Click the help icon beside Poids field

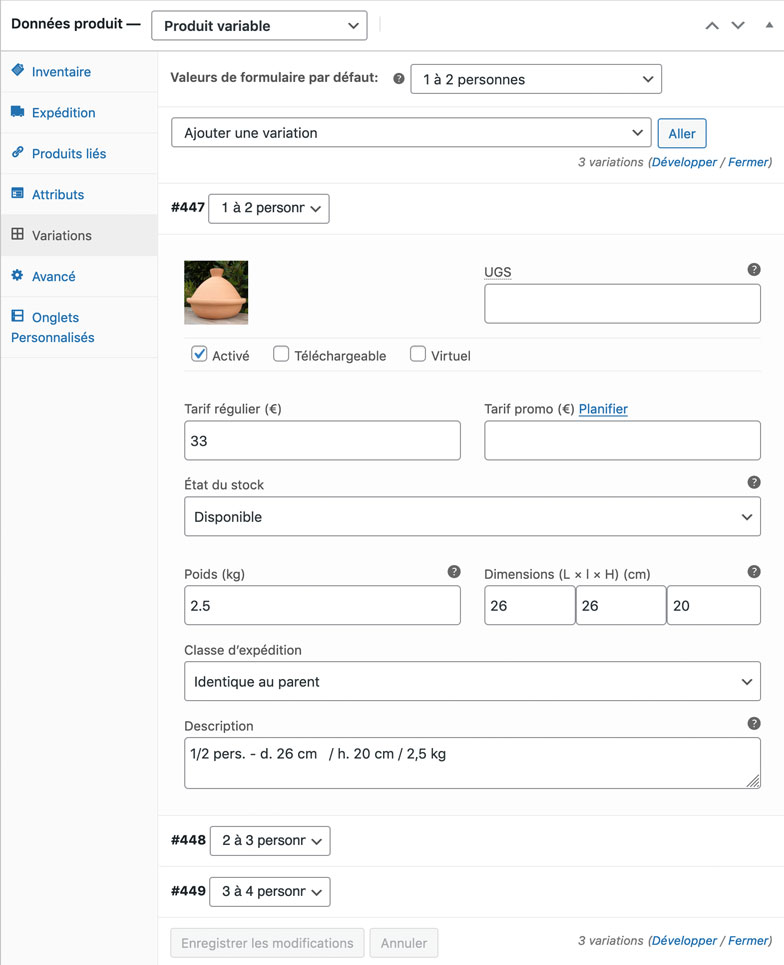tap(454, 572)
